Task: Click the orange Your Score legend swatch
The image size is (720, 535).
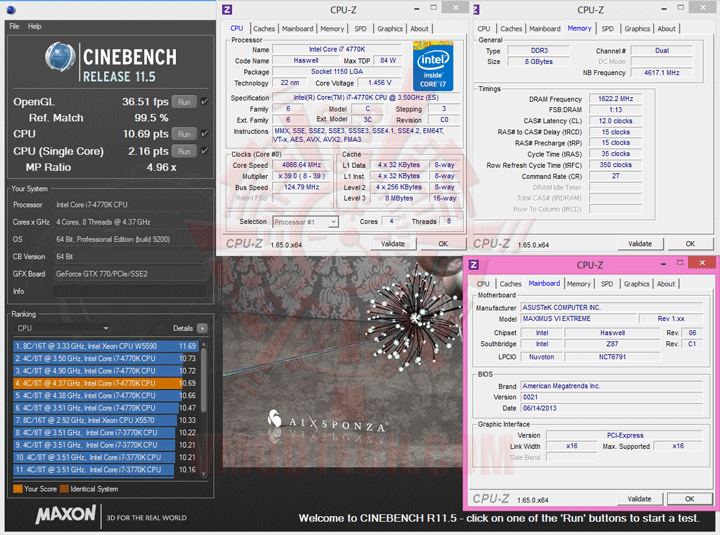Action: coord(18,489)
